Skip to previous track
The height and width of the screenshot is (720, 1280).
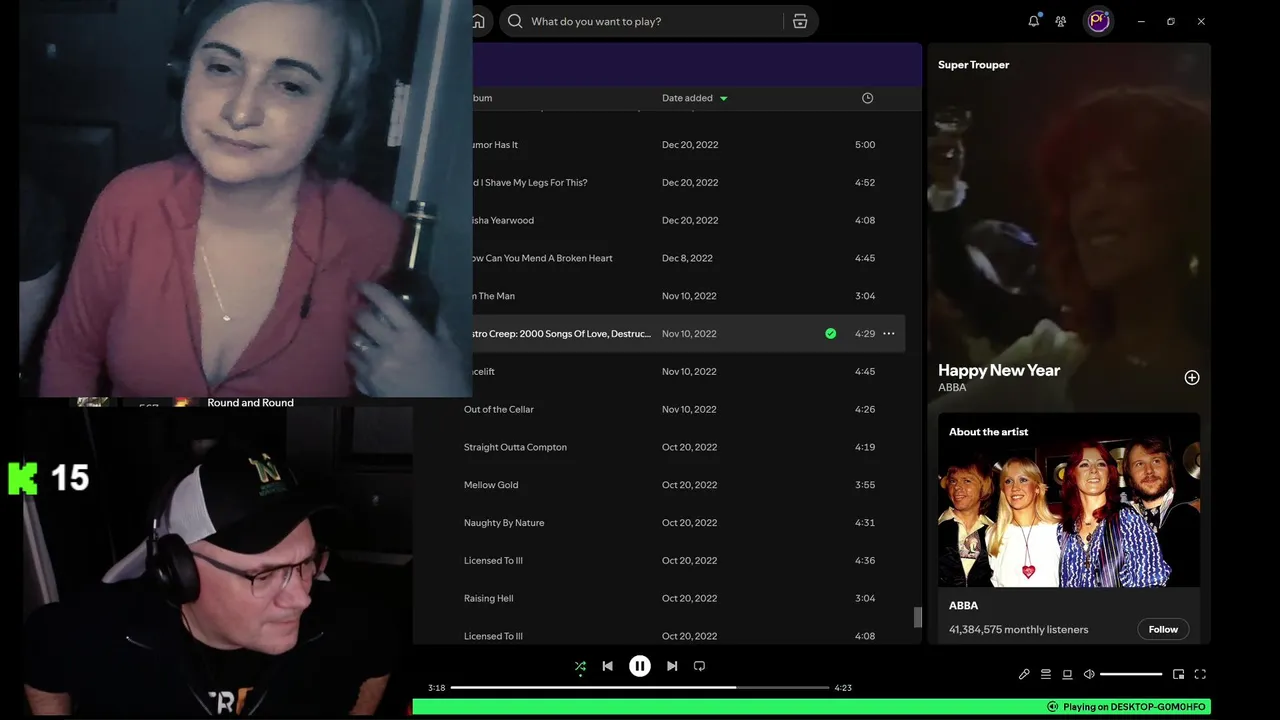(607, 666)
